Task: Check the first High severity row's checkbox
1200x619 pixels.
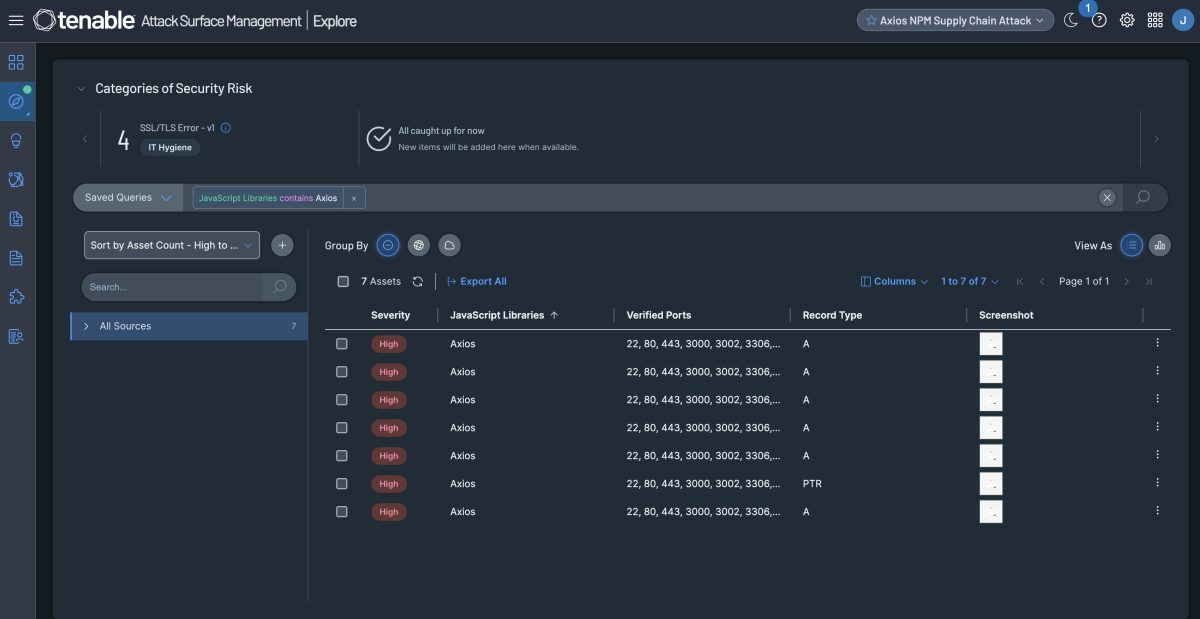Action: [341, 343]
